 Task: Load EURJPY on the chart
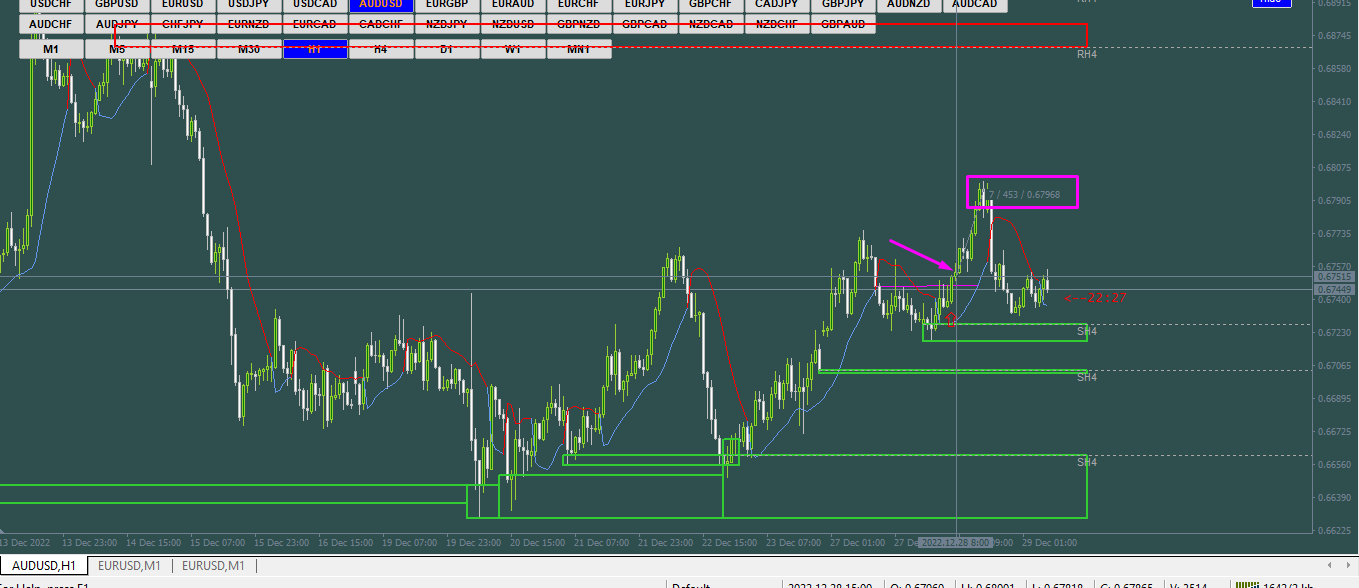645,5
